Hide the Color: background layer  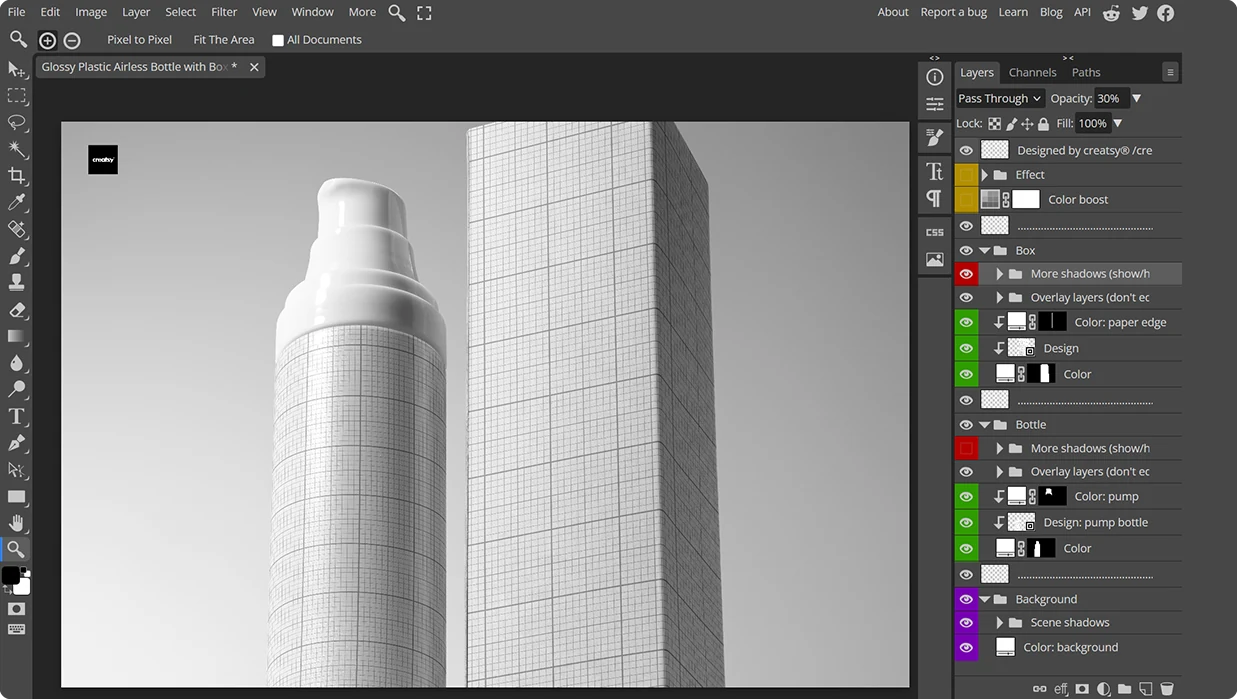(x=966, y=648)
